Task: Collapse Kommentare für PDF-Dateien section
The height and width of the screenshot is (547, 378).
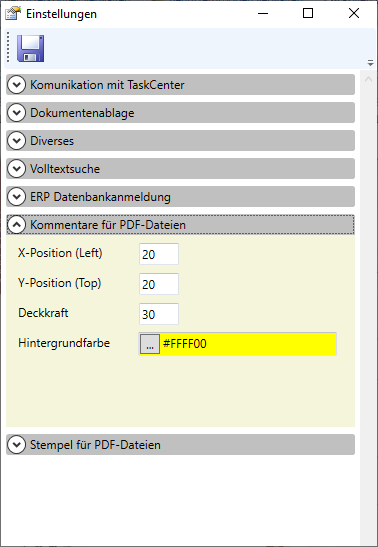Action: [180, 225]
